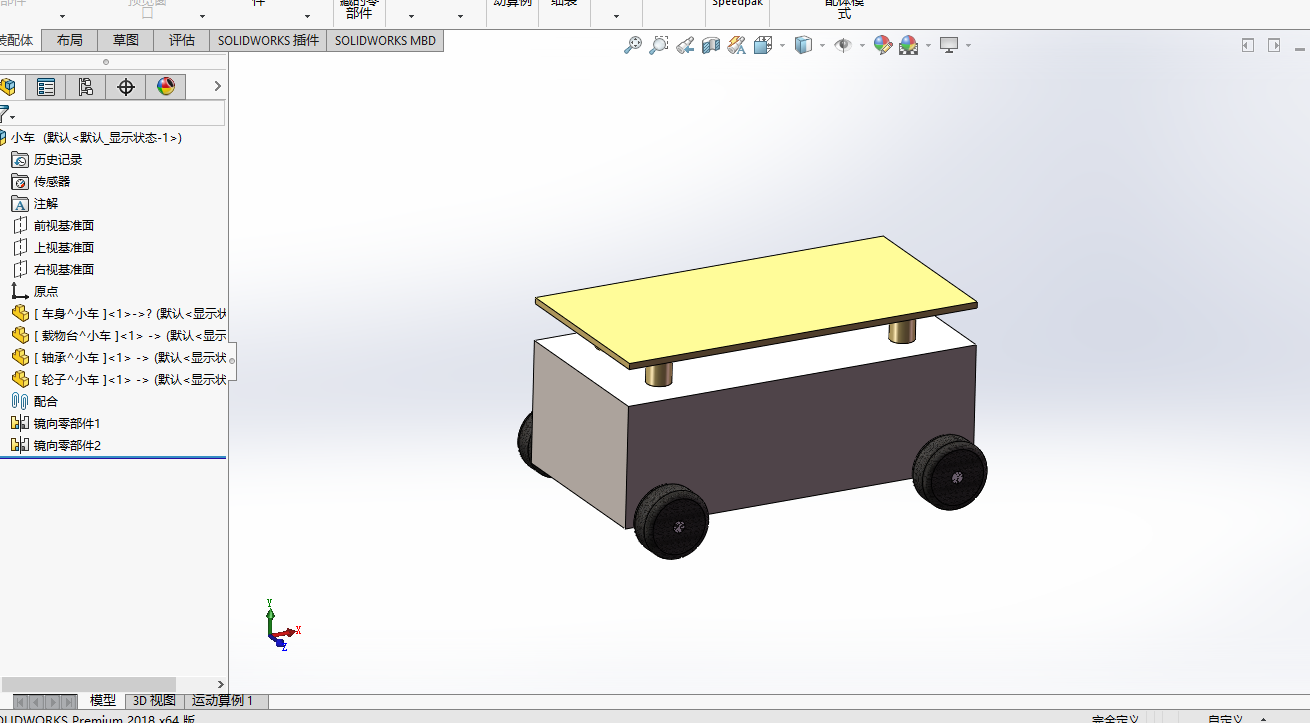Select the 配合 mates folder

coord(46,401)
